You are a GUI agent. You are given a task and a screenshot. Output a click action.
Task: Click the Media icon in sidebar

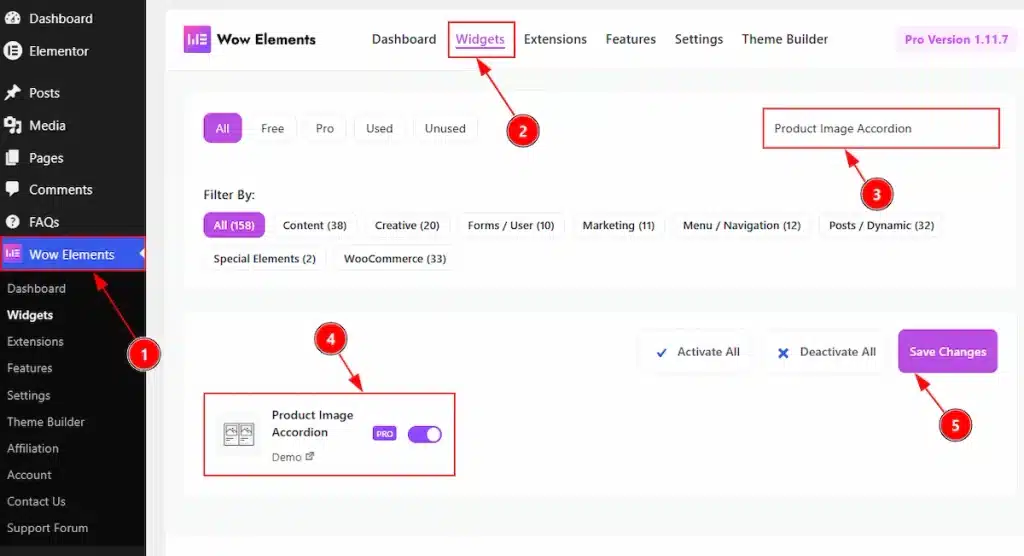[12, 125]
